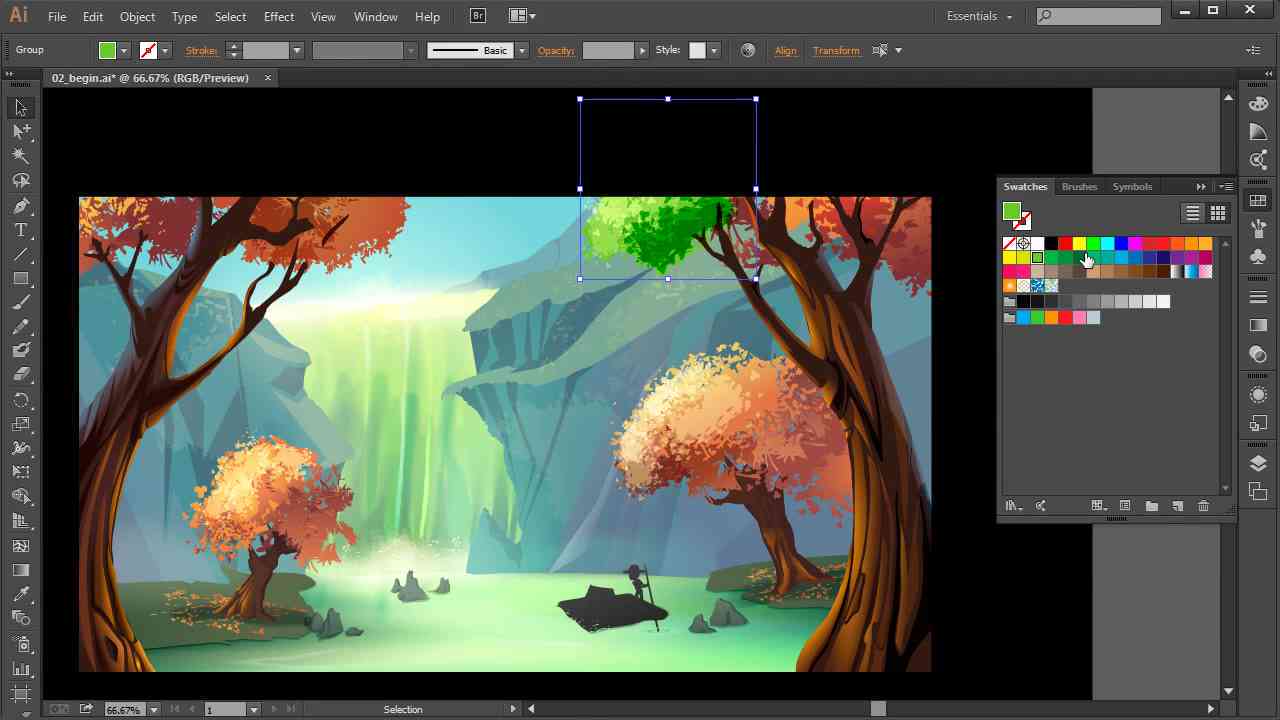
Task: Select the Eyedropper tool
Action: (x=21, y=594)
